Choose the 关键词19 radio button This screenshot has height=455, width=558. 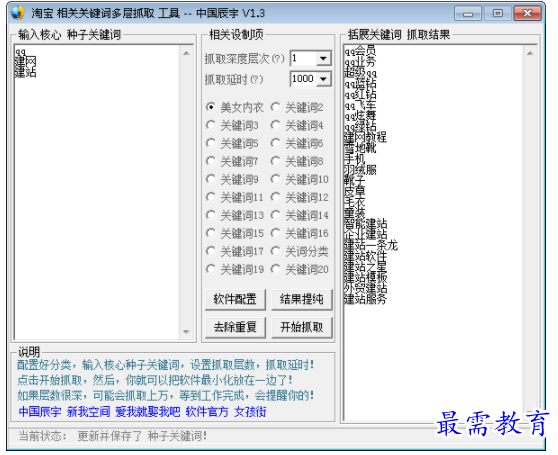[x=211, y=269]
